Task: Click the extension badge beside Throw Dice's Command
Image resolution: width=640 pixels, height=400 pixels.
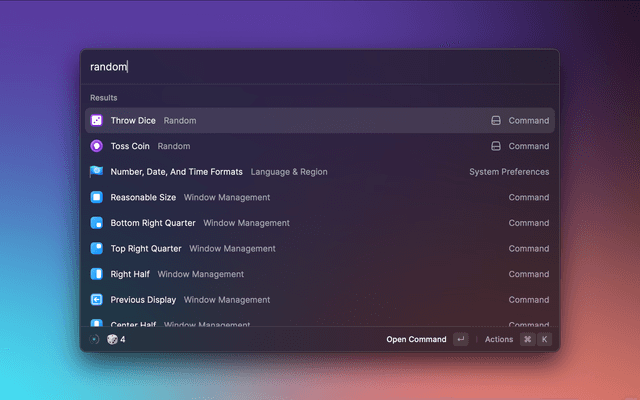Action: click(495, 120)
